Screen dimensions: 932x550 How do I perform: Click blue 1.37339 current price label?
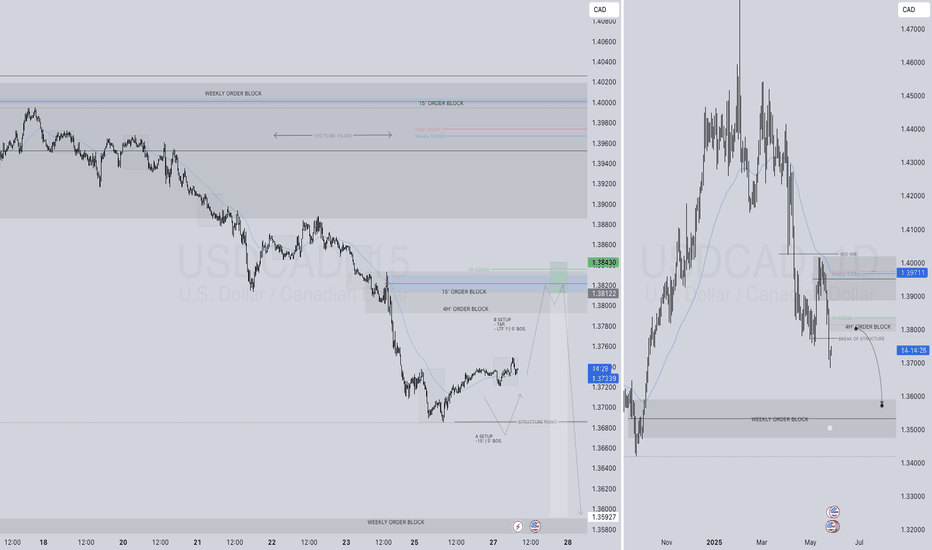603,378
